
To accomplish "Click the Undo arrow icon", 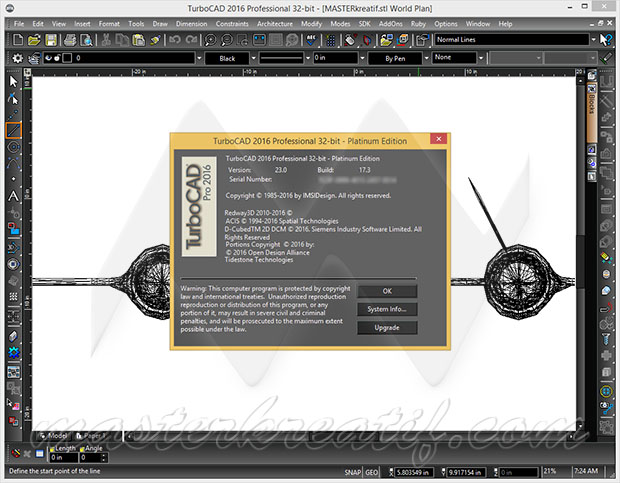I will point(174,40).
